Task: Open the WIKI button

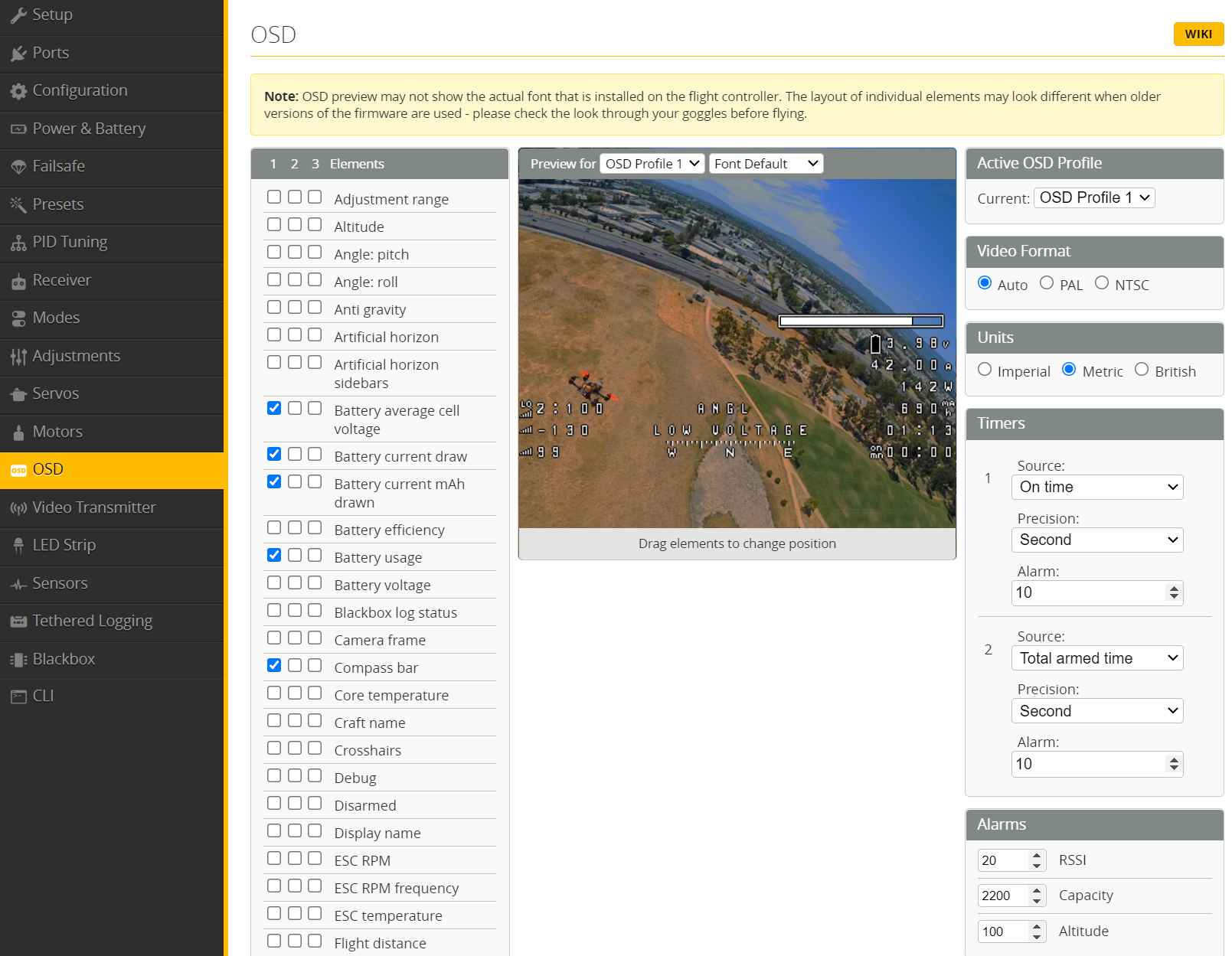Action: point(1198,34)
